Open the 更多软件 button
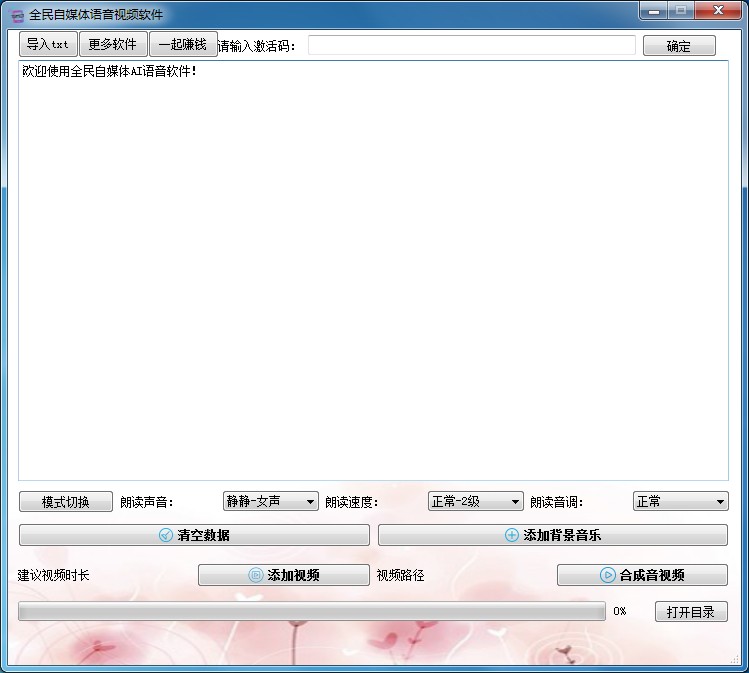 tap(113, 44)
